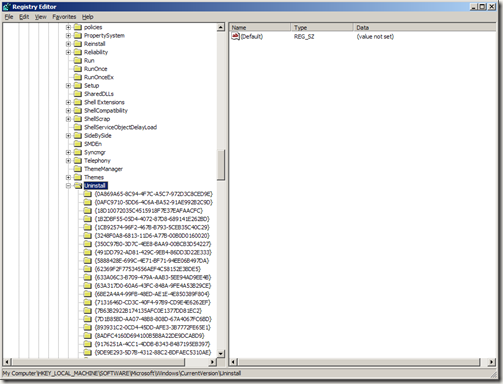Click values pane horizontal scroll left arrow
The height and width of the screenshot is (384, 503).
click(x=234, y=362)
